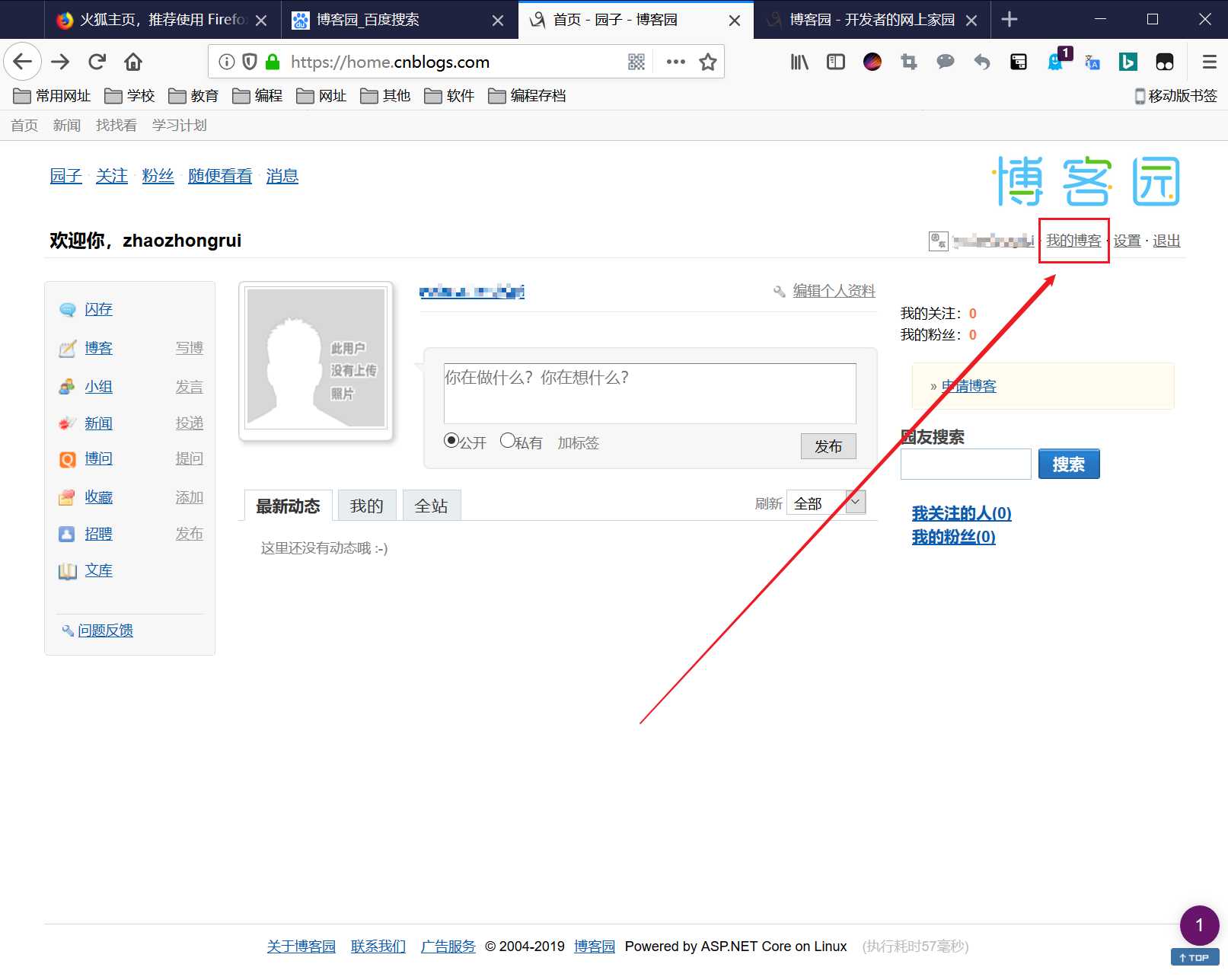1228x980 pixels.
Task: Go to the Firefox home page icon
Action: coord(133,62)
